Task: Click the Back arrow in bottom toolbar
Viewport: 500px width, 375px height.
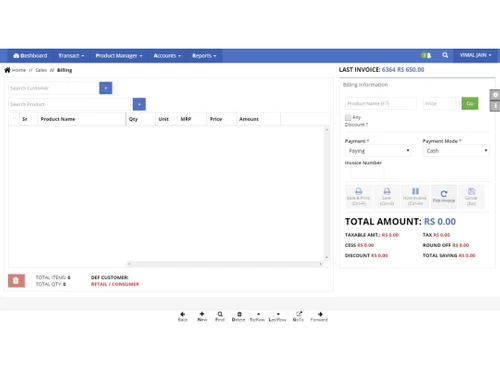Action: point(183,316)
